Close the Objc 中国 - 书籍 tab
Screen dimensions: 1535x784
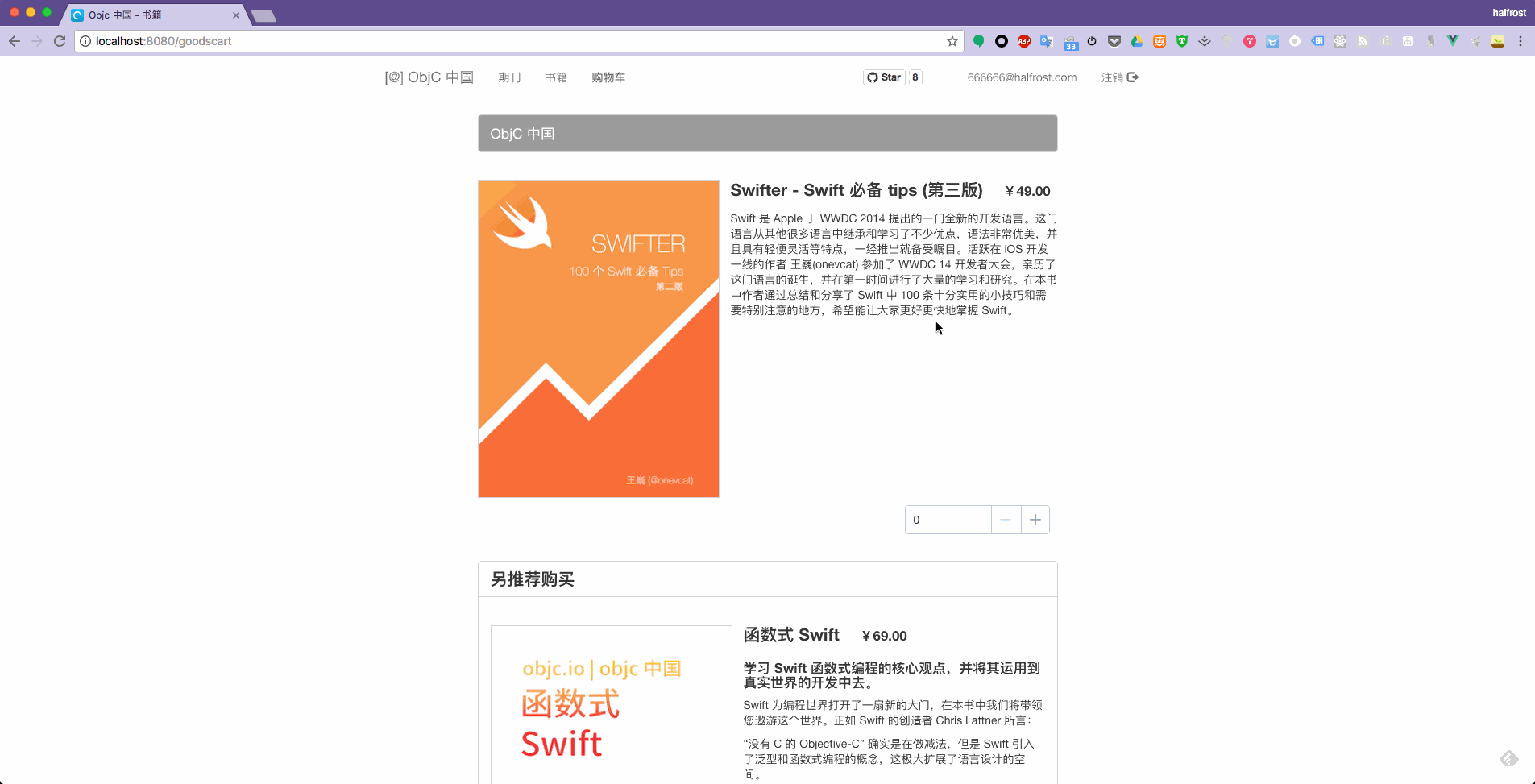[x=236, y=15]
